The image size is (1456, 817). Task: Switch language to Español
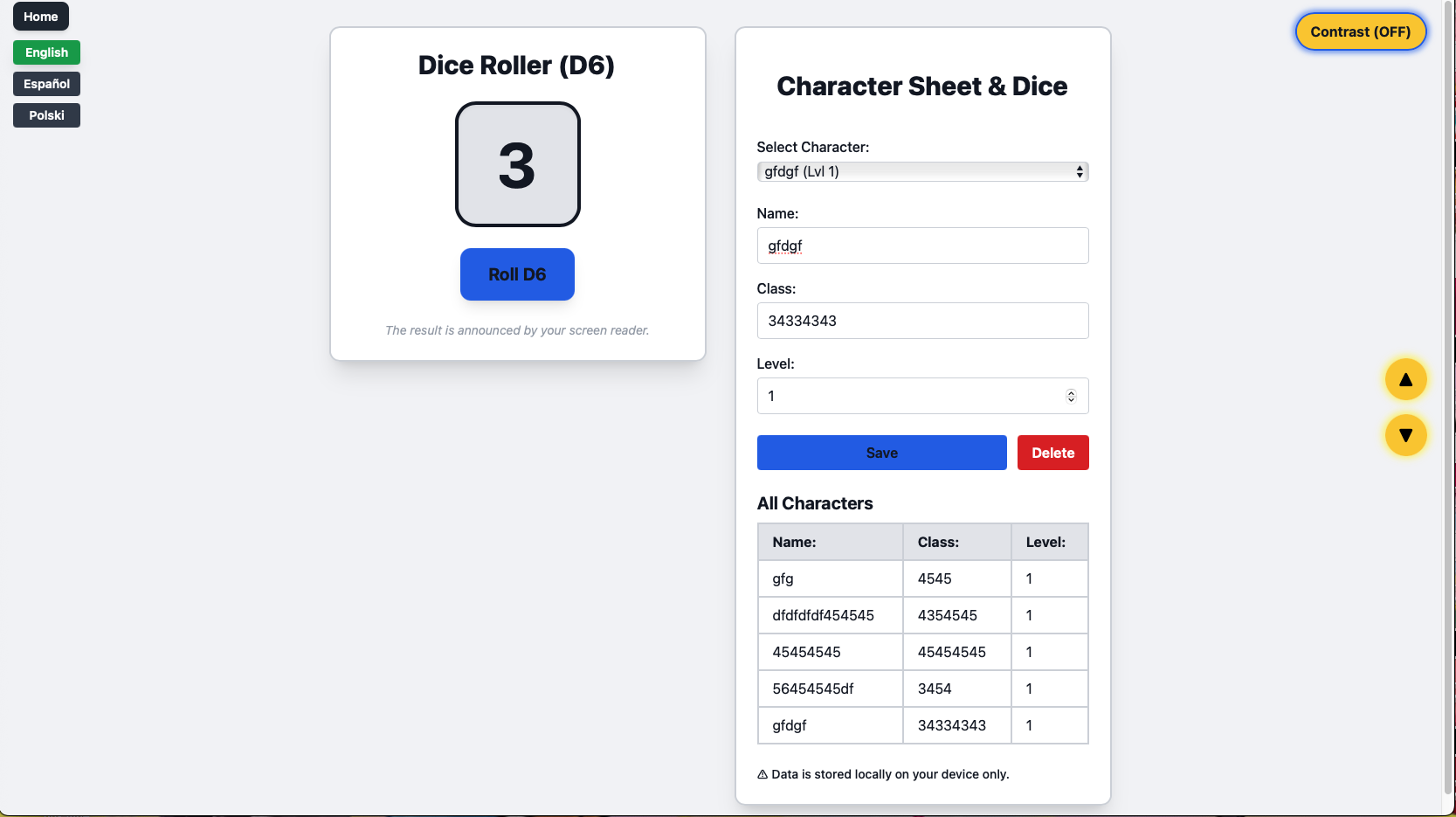coord(46,84)
